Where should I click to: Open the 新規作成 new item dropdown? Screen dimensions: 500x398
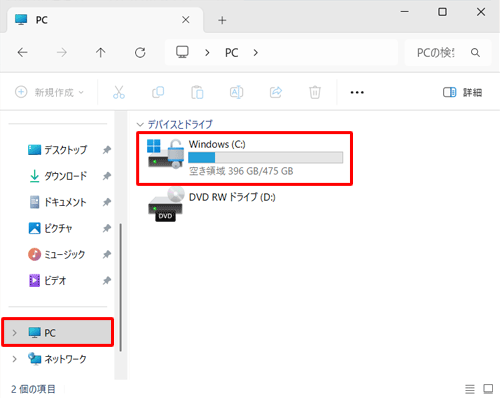tap(50, 92)
